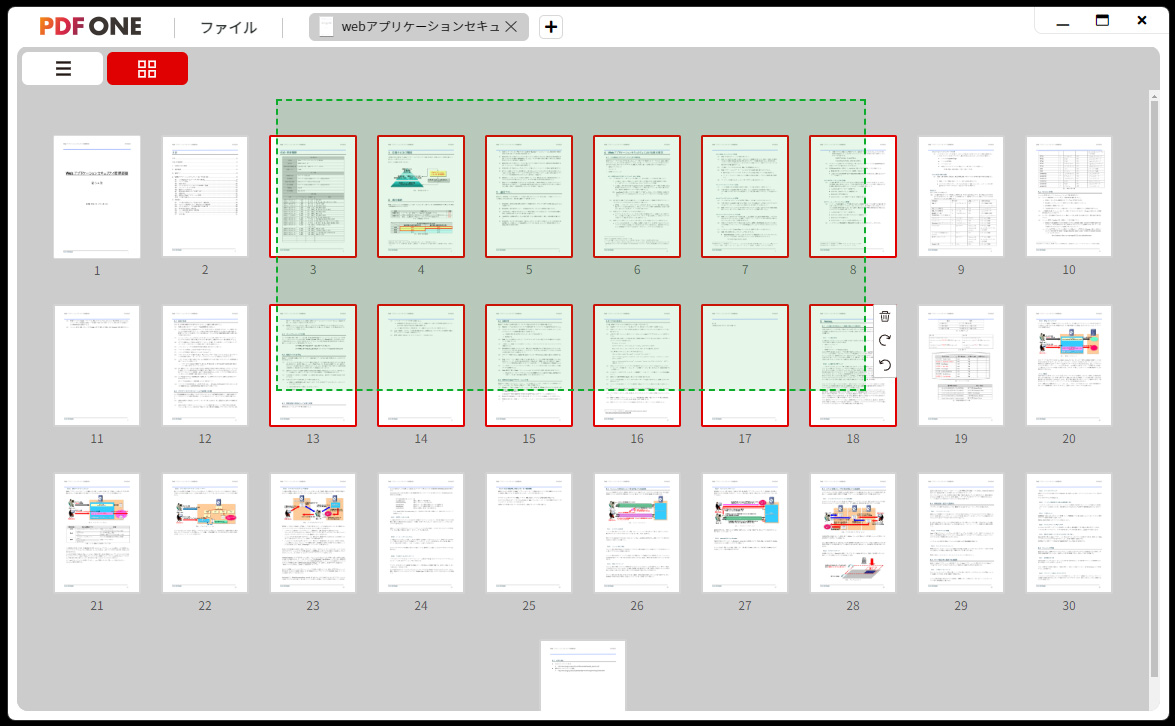Select the red thumbnail grid view button
The width and height of the screenshot is (1175, 726).
147,69
